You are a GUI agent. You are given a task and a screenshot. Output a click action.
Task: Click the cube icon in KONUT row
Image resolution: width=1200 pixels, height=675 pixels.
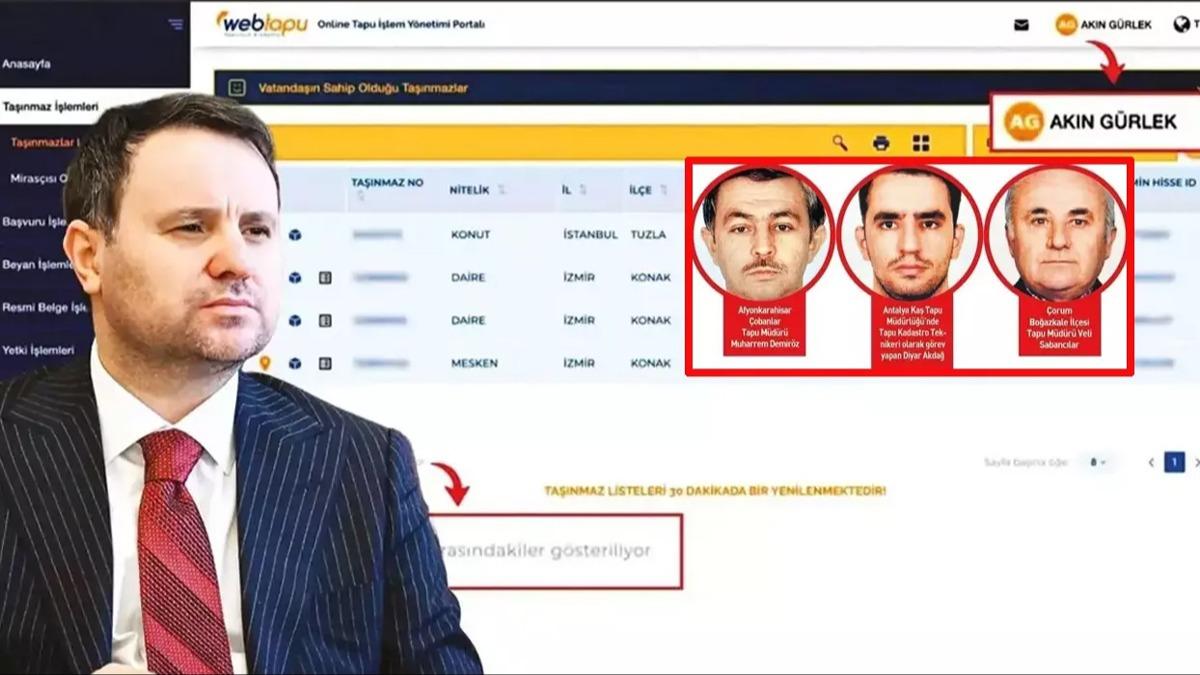295,235
